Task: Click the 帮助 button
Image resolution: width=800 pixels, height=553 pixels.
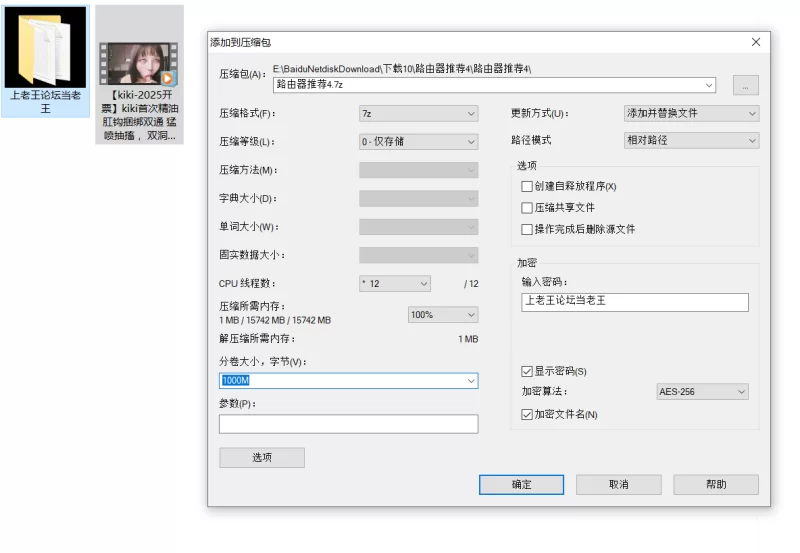Action: click(x=716, y=485)
